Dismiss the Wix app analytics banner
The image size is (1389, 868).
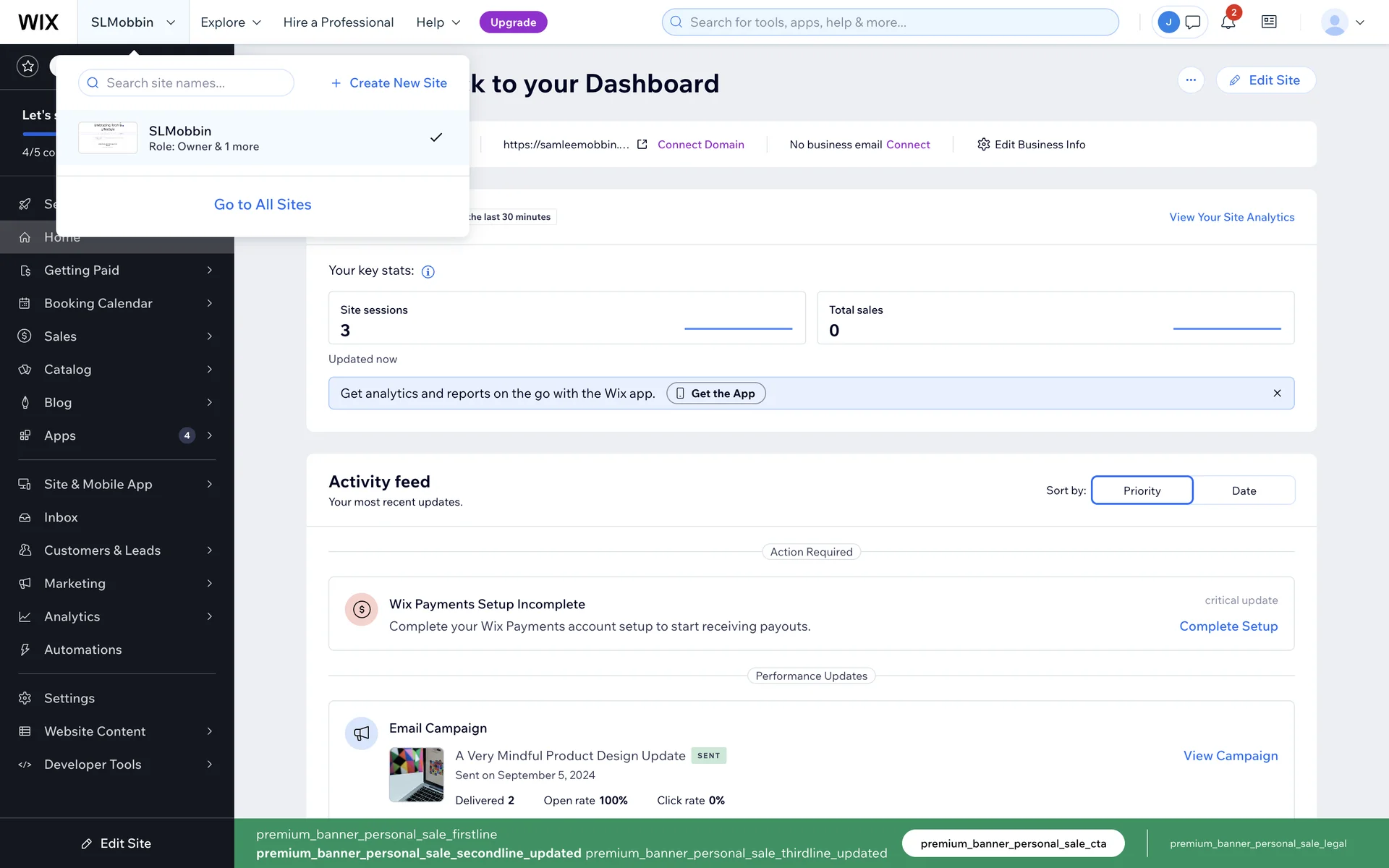[1277, 393]
